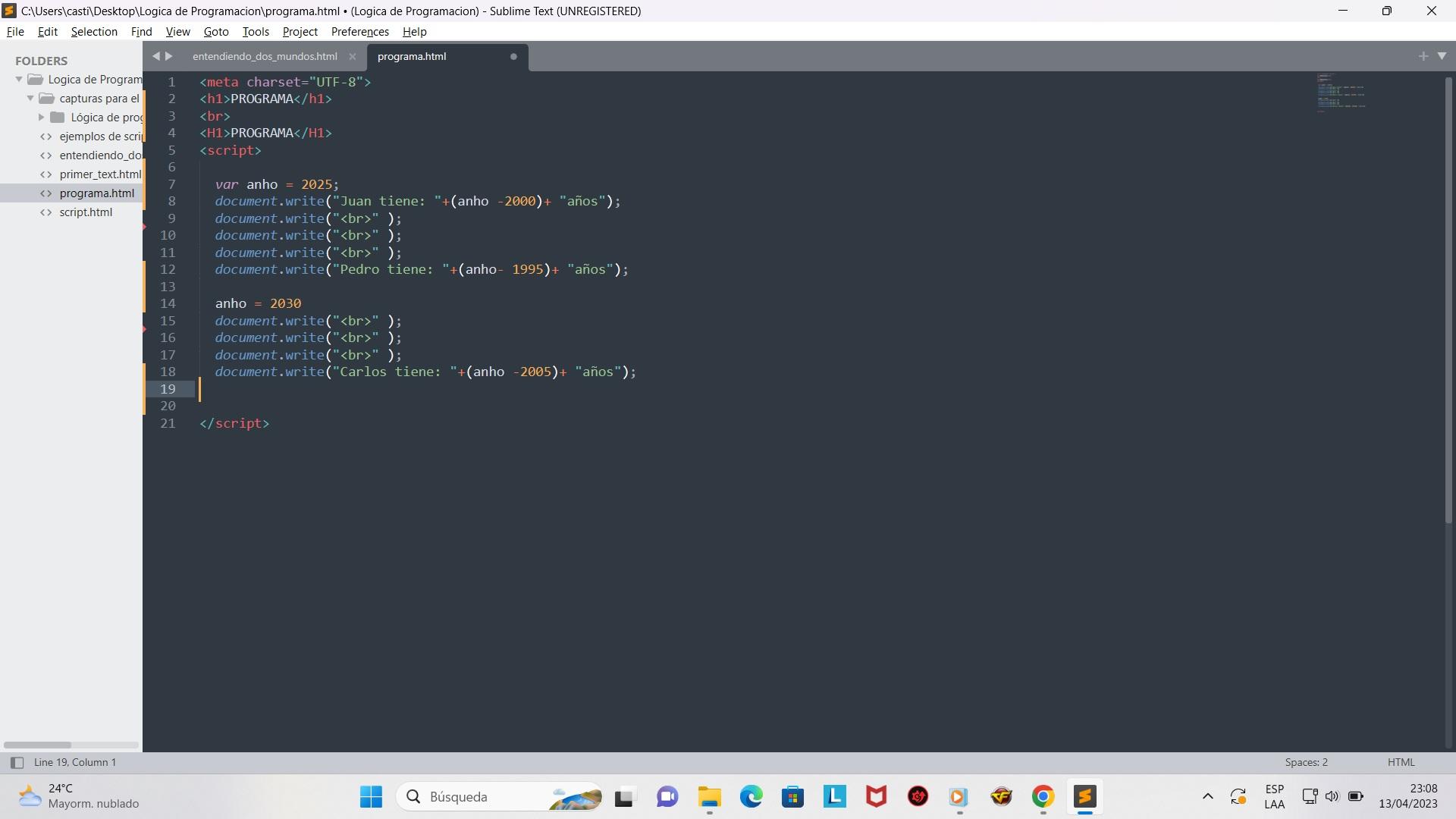Image resolution: width=1456 pixels, height=819 pixels.
Task: Click line number 14 in gutter
Action: point(168,303)
